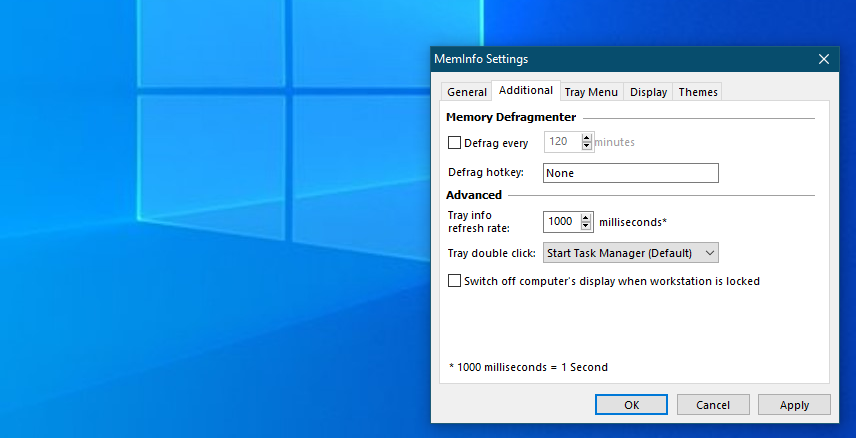Click the Apply button

coord(794,405)
